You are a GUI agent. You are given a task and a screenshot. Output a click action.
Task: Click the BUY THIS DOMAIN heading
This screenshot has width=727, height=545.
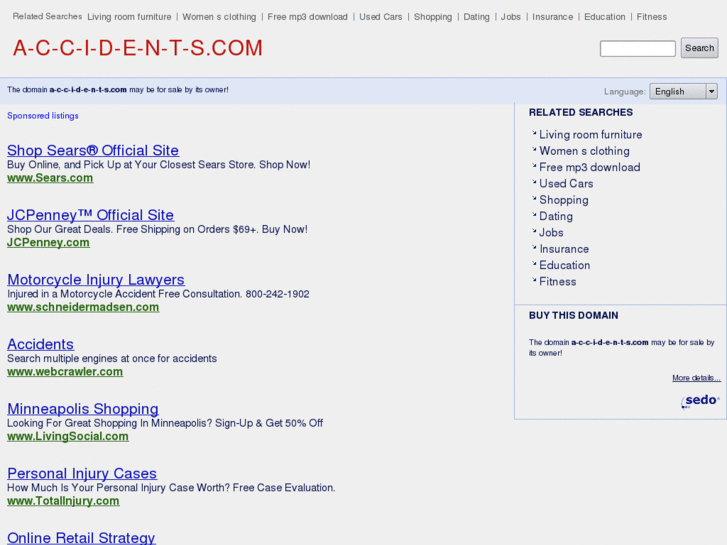(x=574, y=315)
